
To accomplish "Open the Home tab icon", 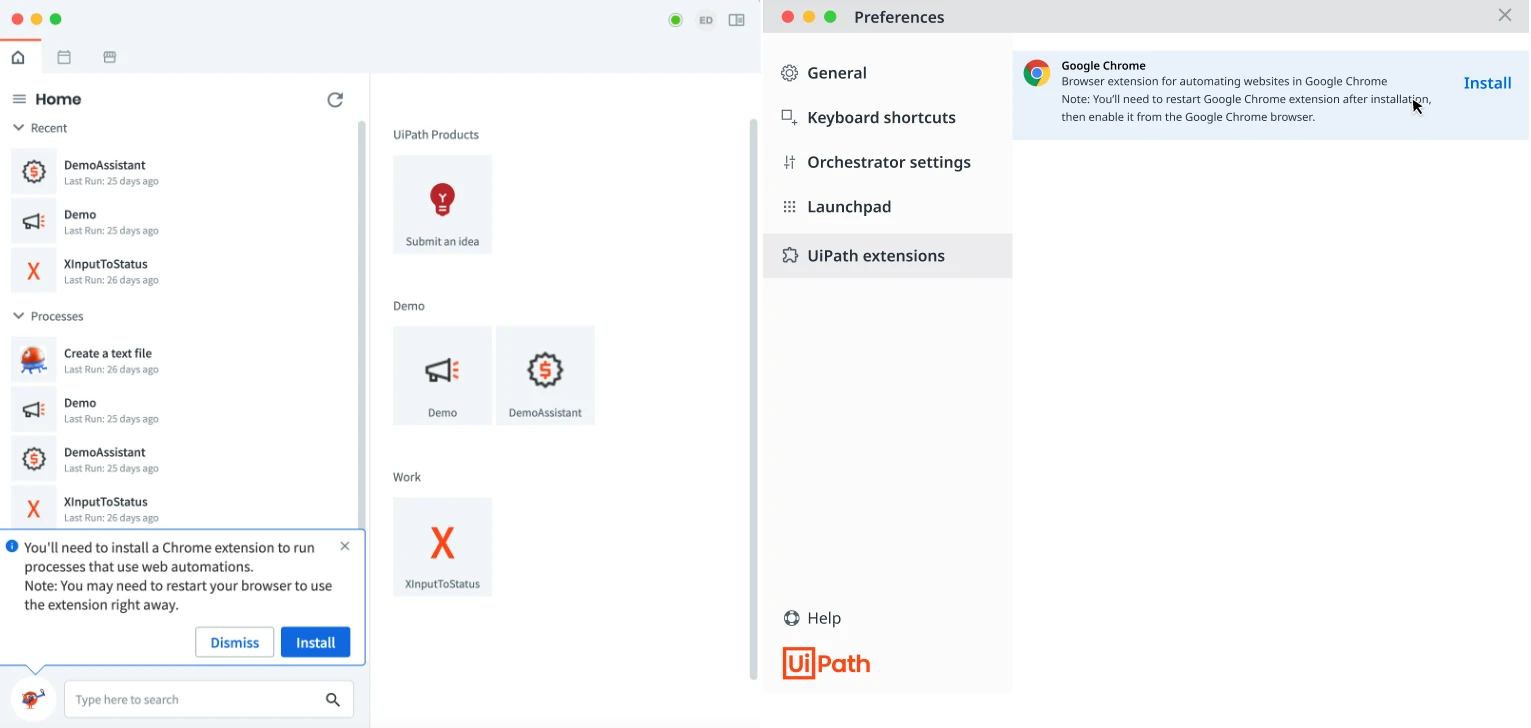I will (x=18, y=57).
